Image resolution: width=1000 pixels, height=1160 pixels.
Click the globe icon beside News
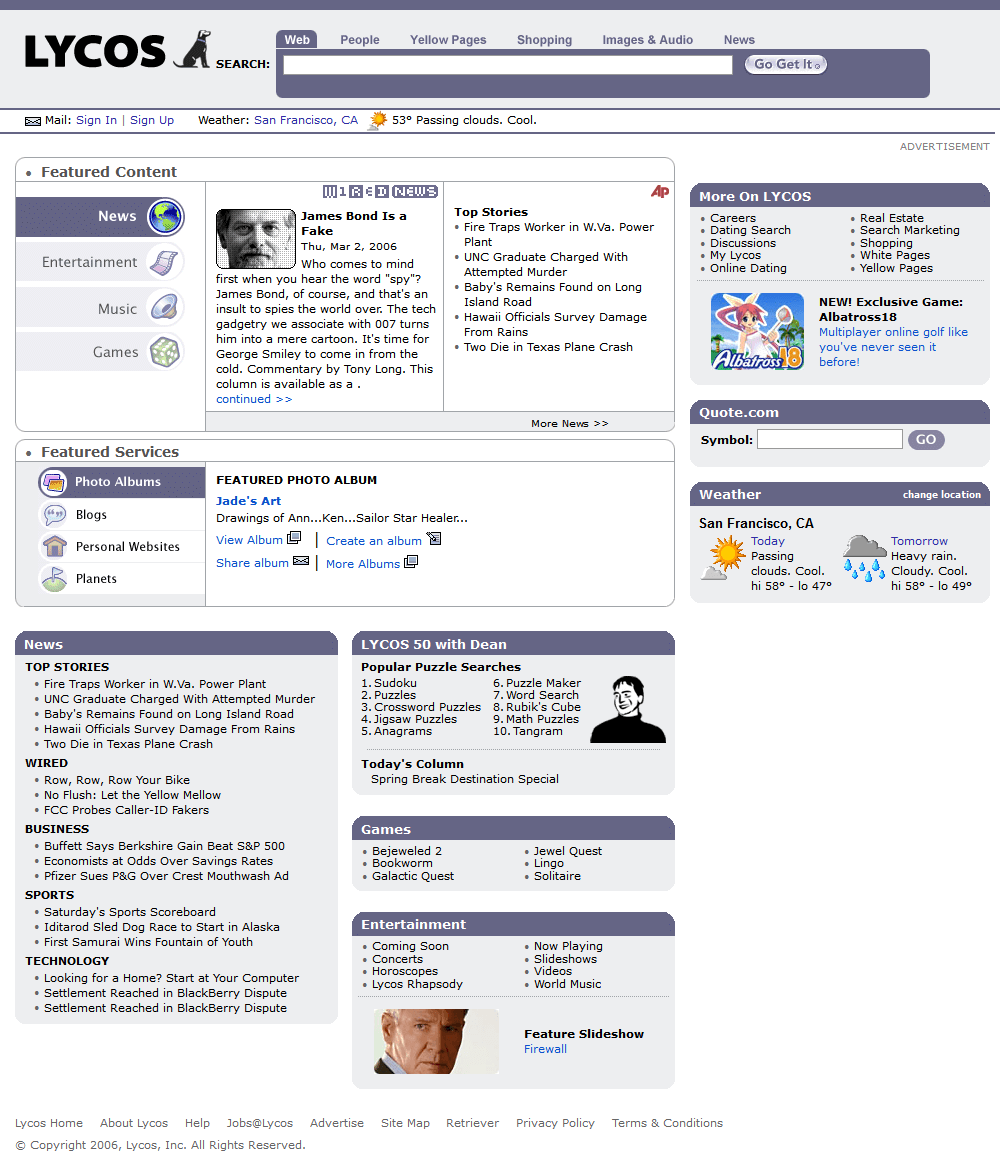[x=165, y=217]
